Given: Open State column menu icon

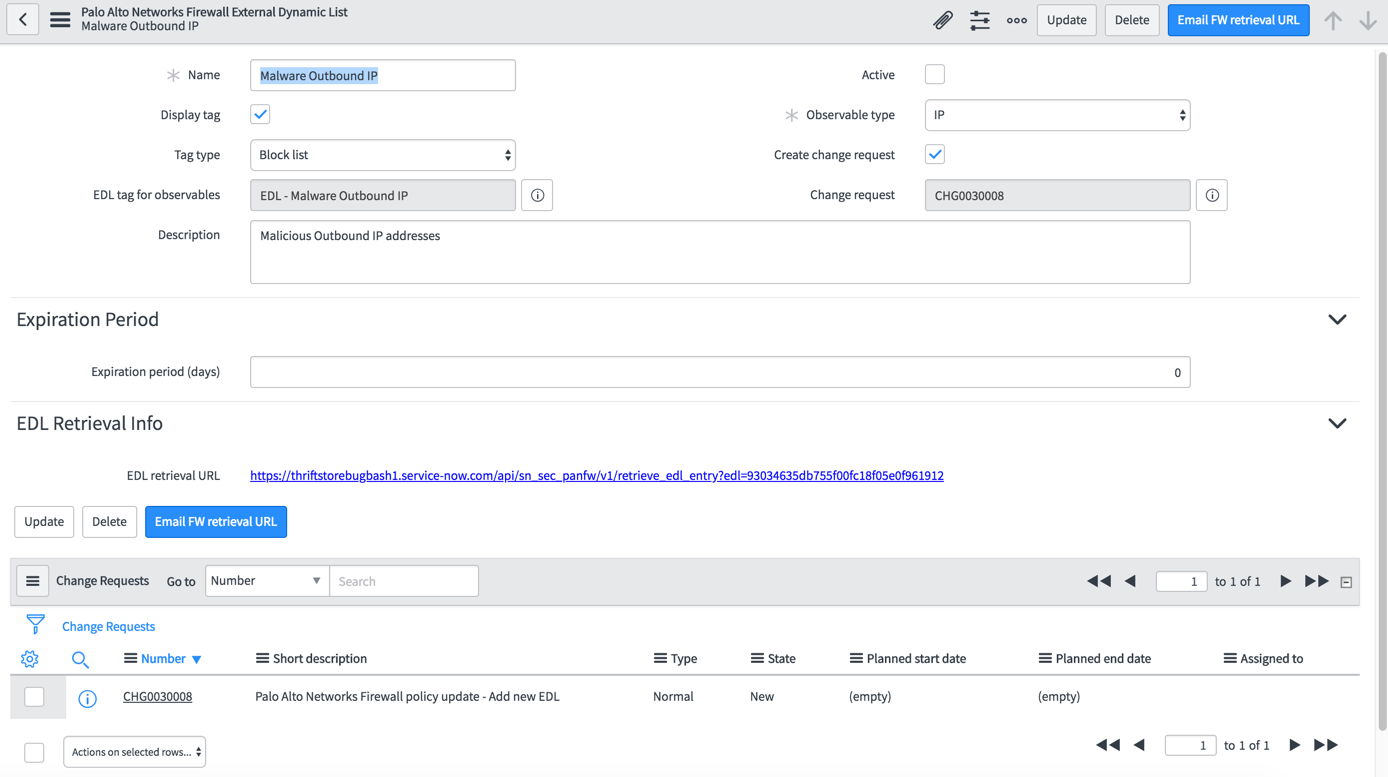Looking at the screenshot, I should pos(757,658).
